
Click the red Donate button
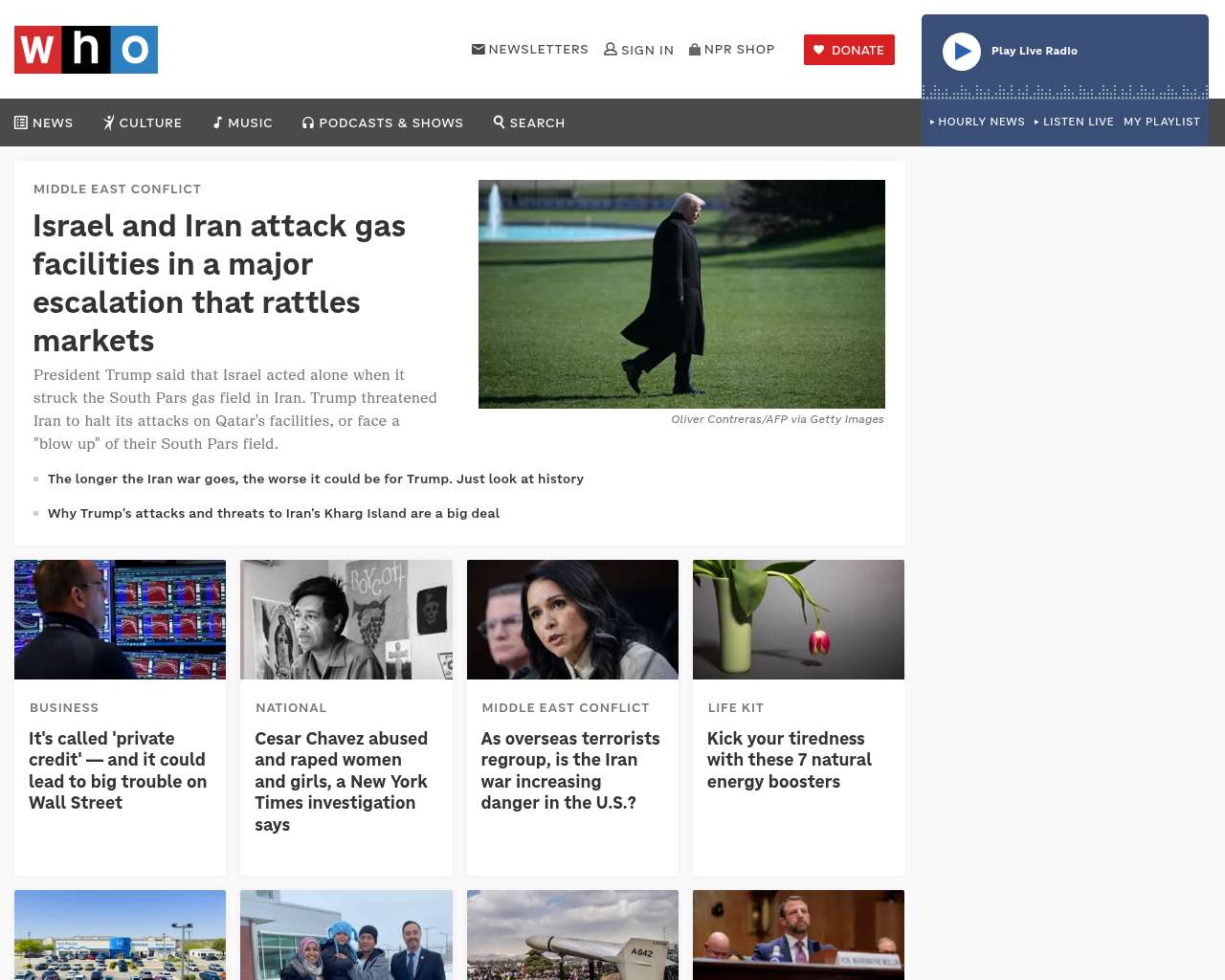coord(849,50)
